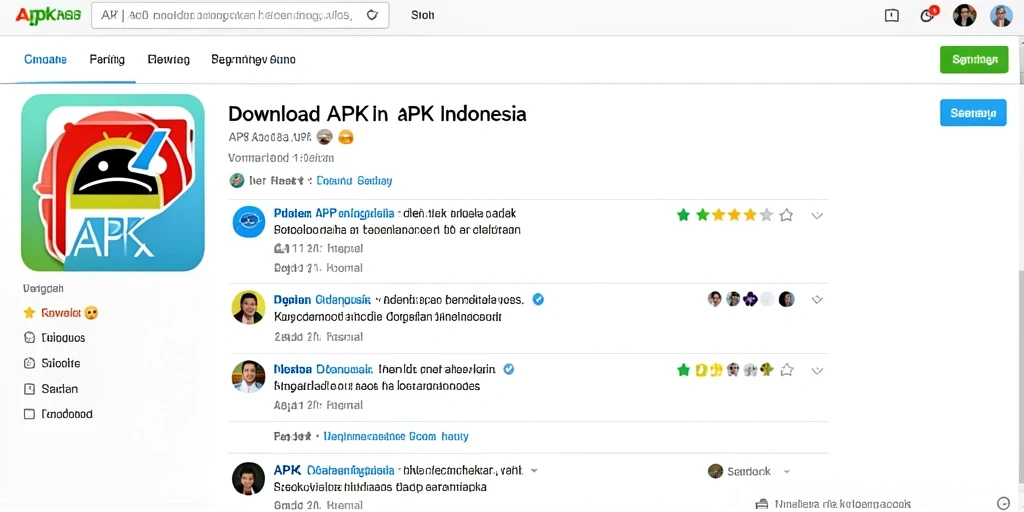Open the Ueqinmaeasince Gcom heuty link
The width and height of the screenshot is (1024, 512).
pos(396,436)
